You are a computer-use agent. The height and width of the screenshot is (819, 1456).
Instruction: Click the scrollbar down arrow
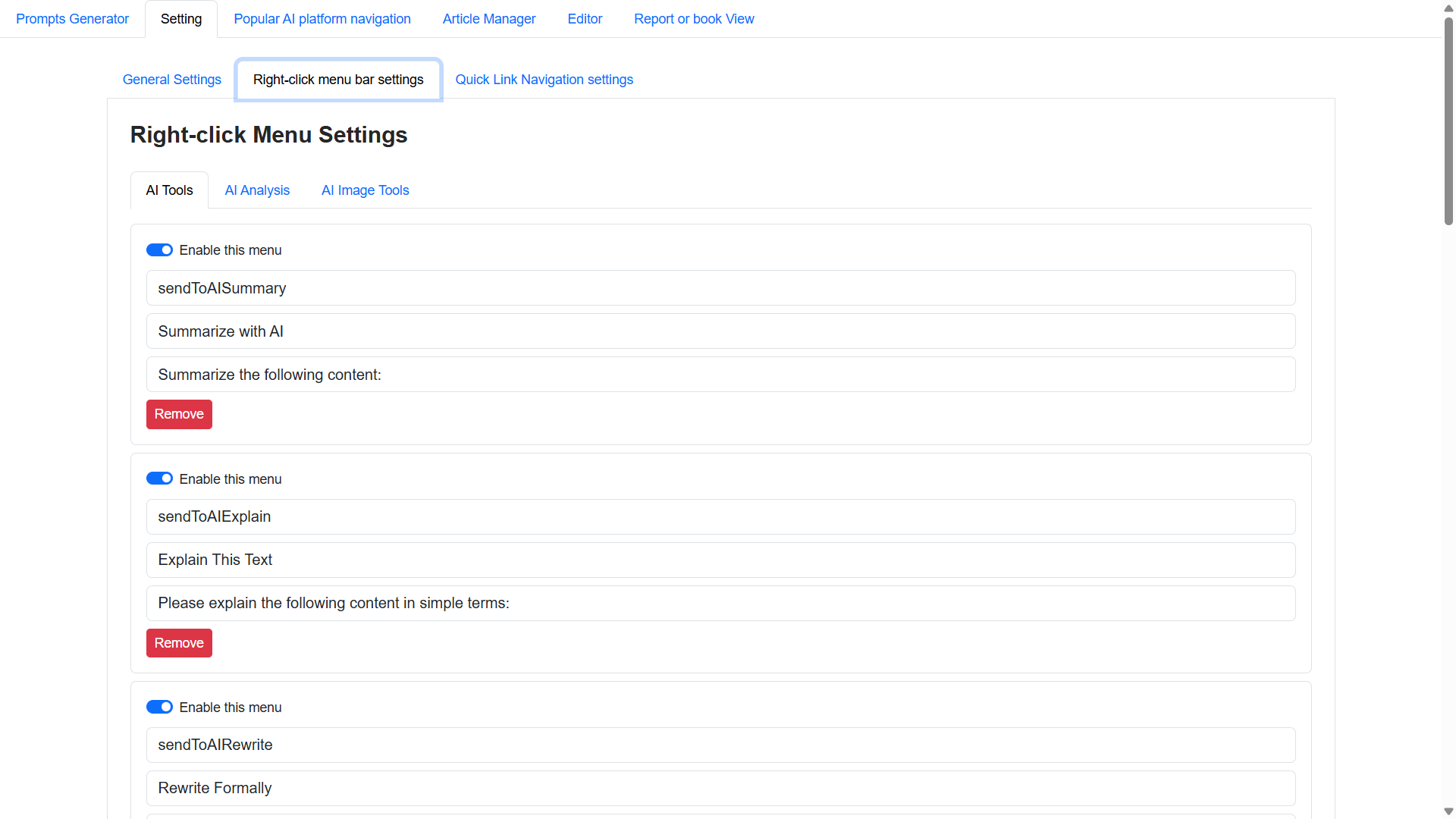(x=1448, y=811)
